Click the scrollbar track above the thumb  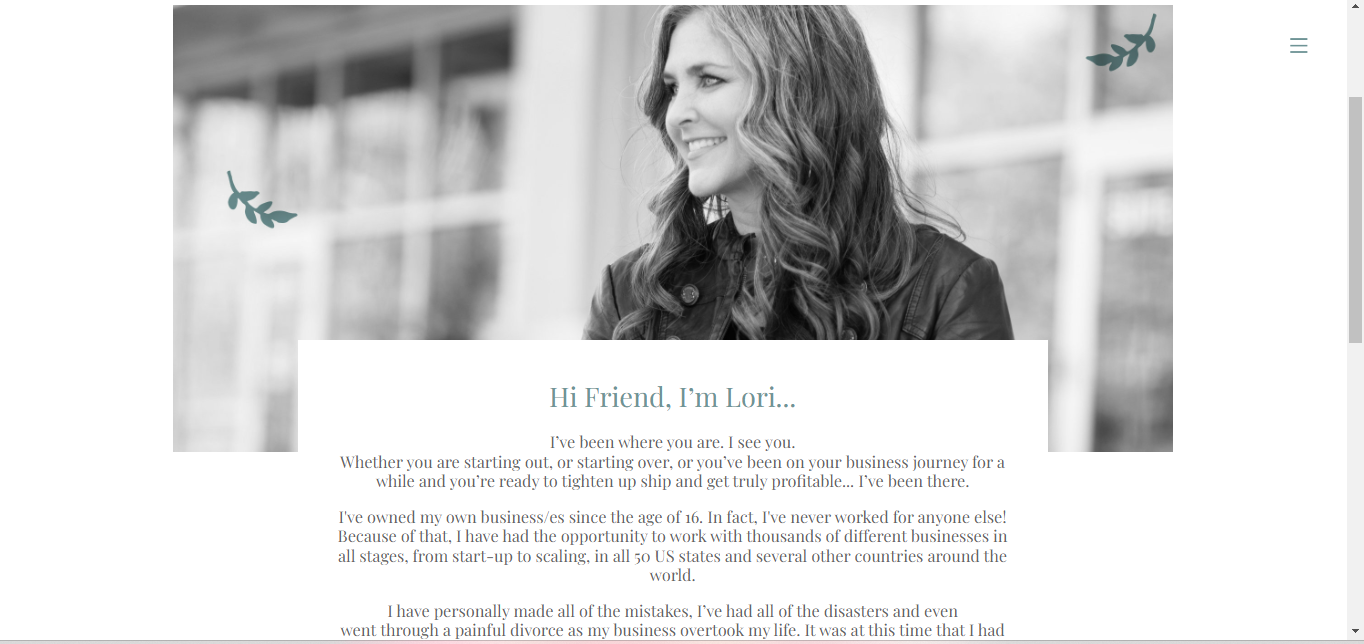coord(1355,55)
